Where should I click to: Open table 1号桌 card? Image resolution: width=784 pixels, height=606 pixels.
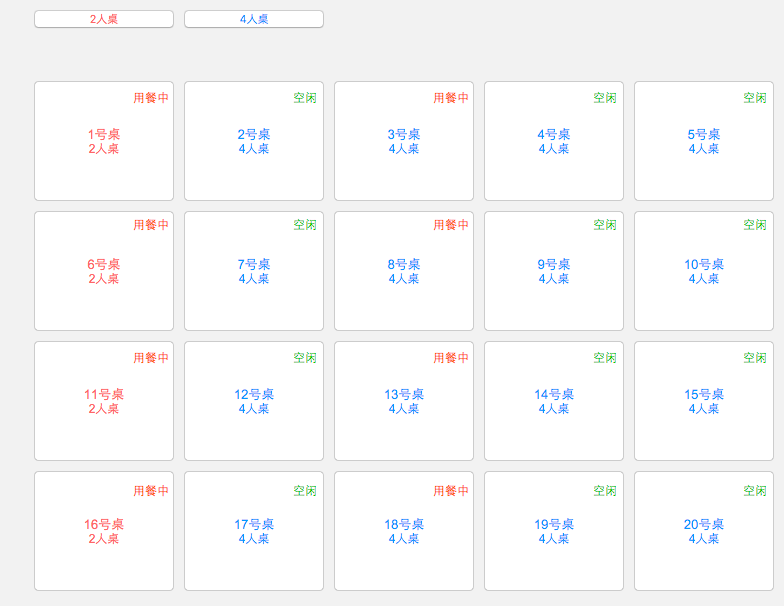click(x=104, y=141)
